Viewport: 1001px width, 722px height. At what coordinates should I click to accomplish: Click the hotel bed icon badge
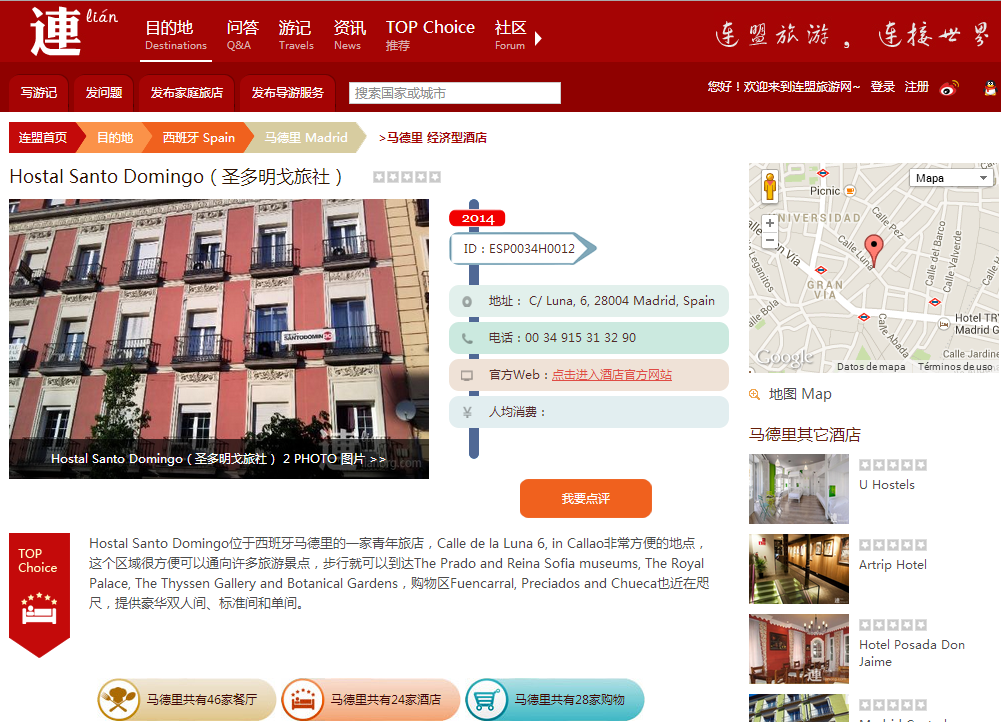[303, 700]
